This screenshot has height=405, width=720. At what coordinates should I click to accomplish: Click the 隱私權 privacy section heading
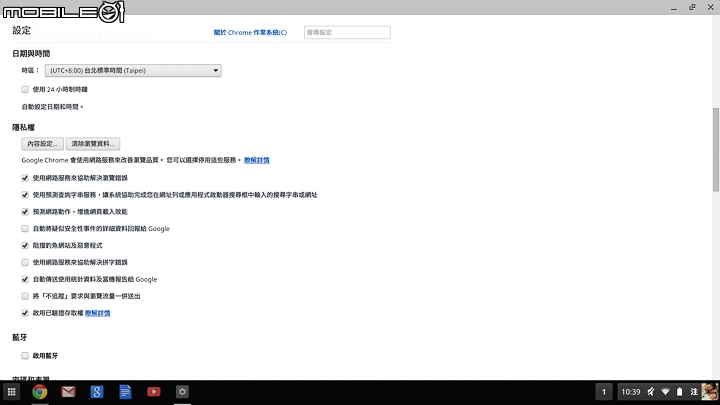coord(23,127)
